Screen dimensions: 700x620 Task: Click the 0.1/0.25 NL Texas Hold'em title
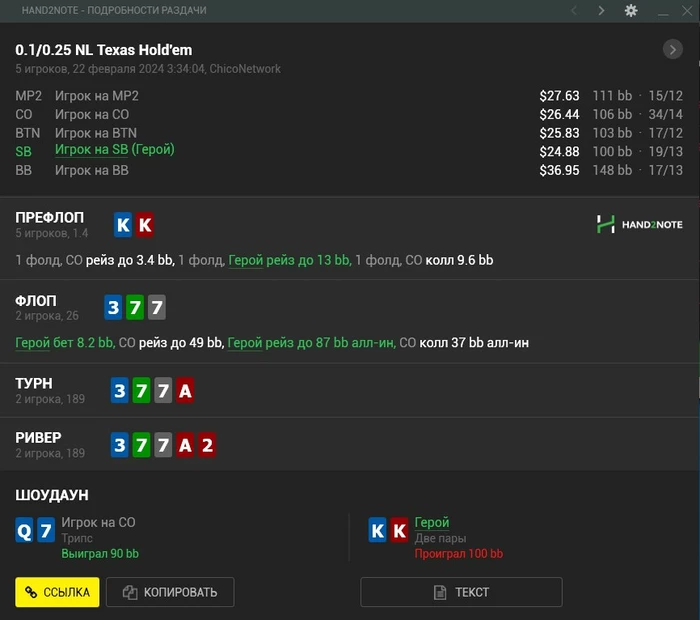tap(104, 50)
